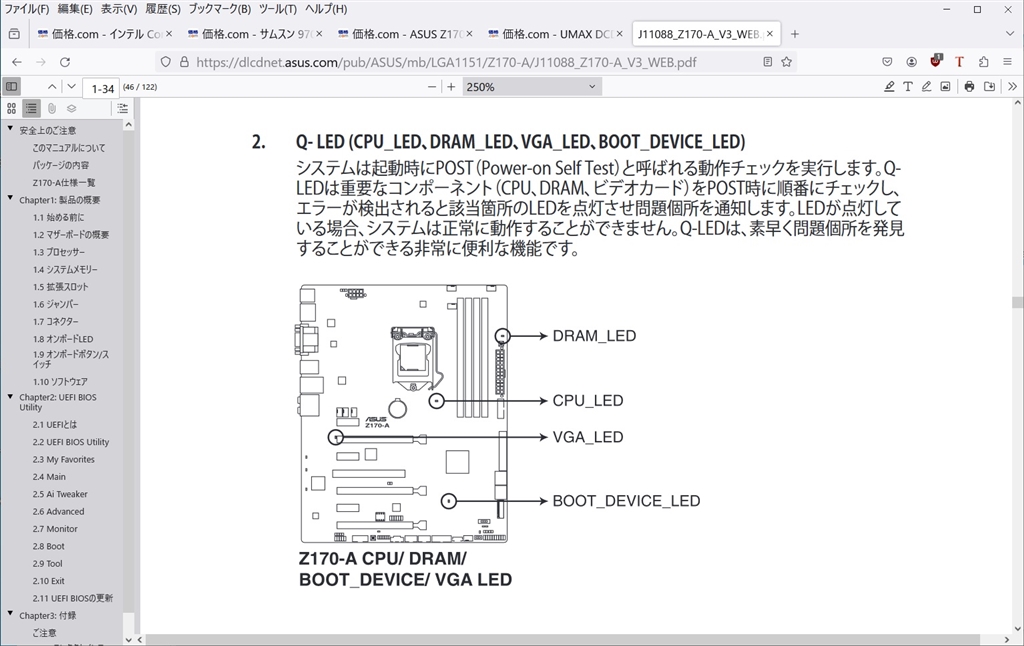This screenshot has height=646, width=1024.
Task: Go to the previous PDF page
Action: click(x=52, y=87)
